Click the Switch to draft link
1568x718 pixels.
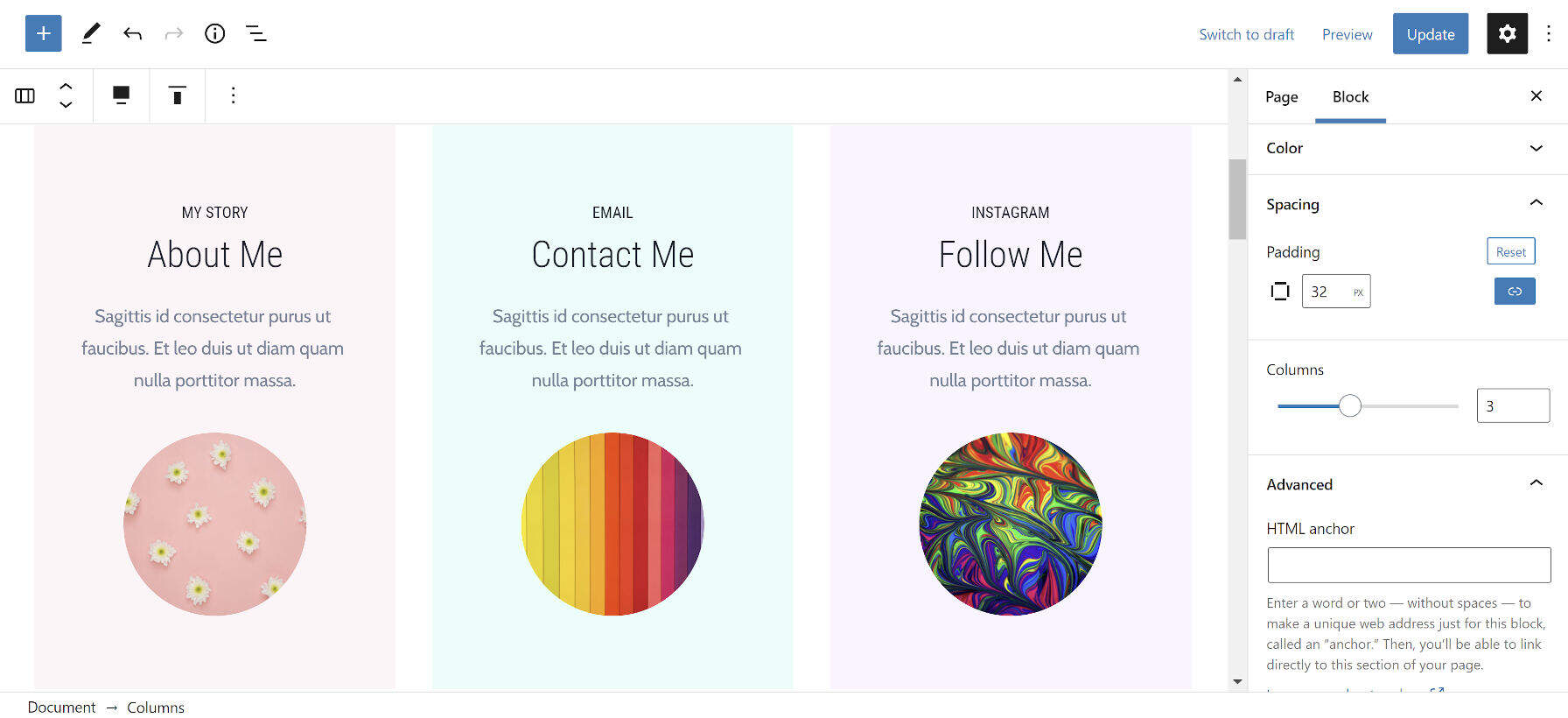pos(1246,34)
